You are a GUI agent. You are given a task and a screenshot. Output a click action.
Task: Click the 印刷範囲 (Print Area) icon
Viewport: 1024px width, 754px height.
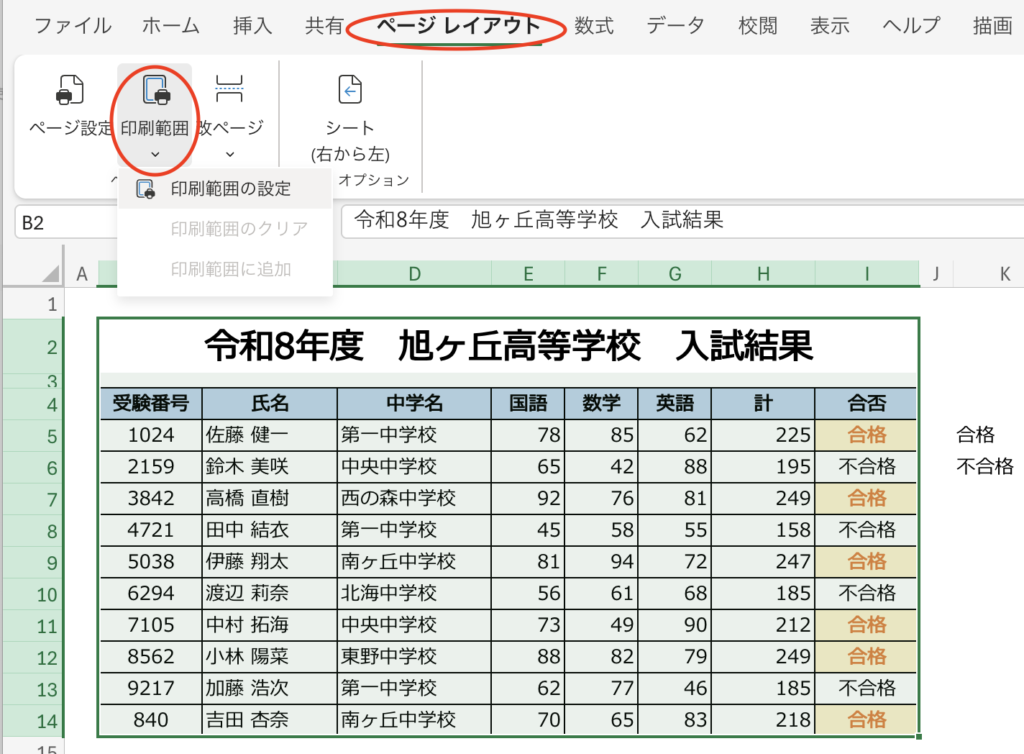(x=154, y=90)
